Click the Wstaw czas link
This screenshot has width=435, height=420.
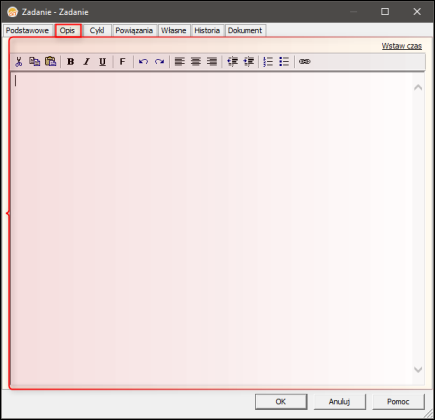(402, 46)
